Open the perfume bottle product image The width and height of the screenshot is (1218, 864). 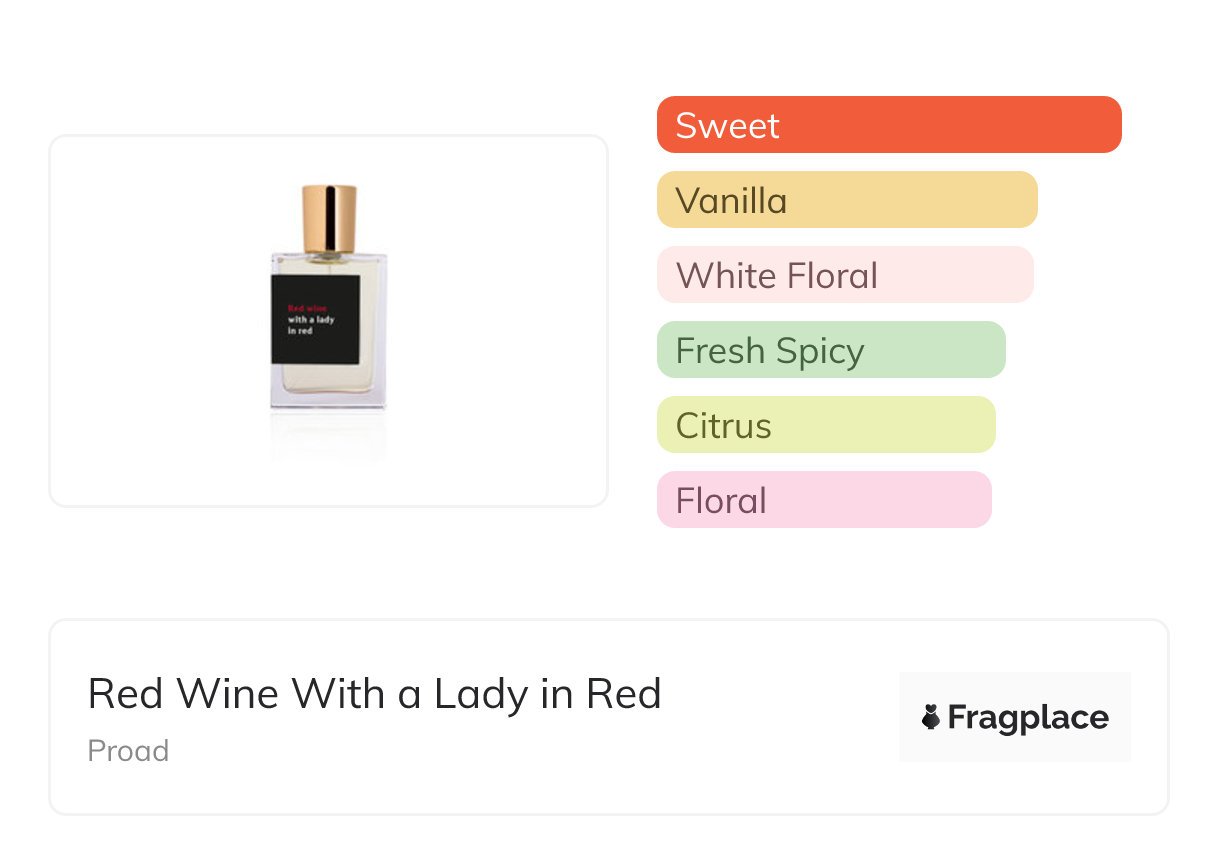(x=328, y=320)
